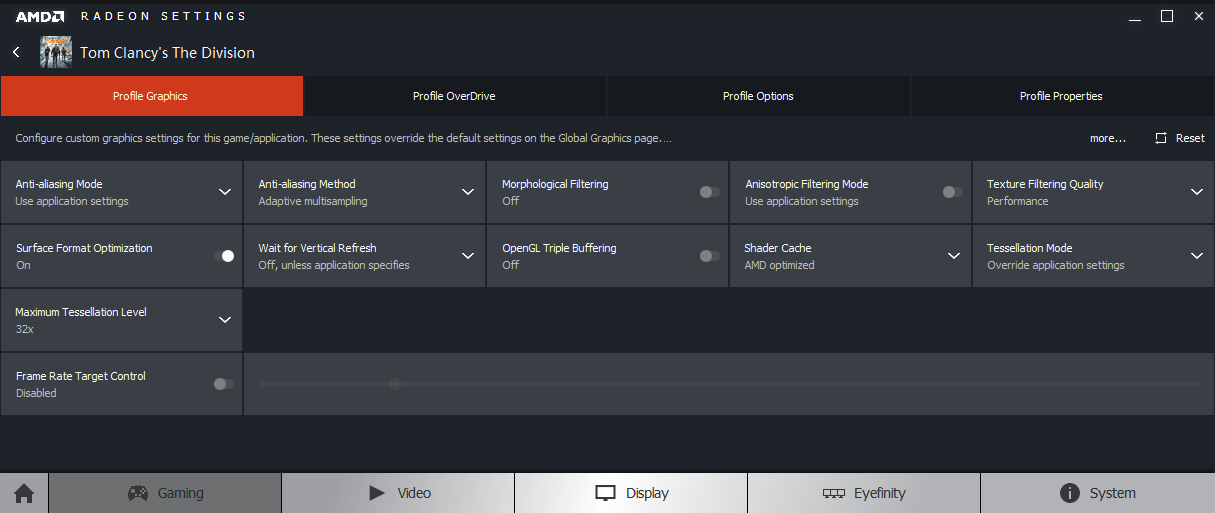Viewport: 1215px width, 513px height.
Task: Click the 32x tessellation value
Action: click(24, 329)
